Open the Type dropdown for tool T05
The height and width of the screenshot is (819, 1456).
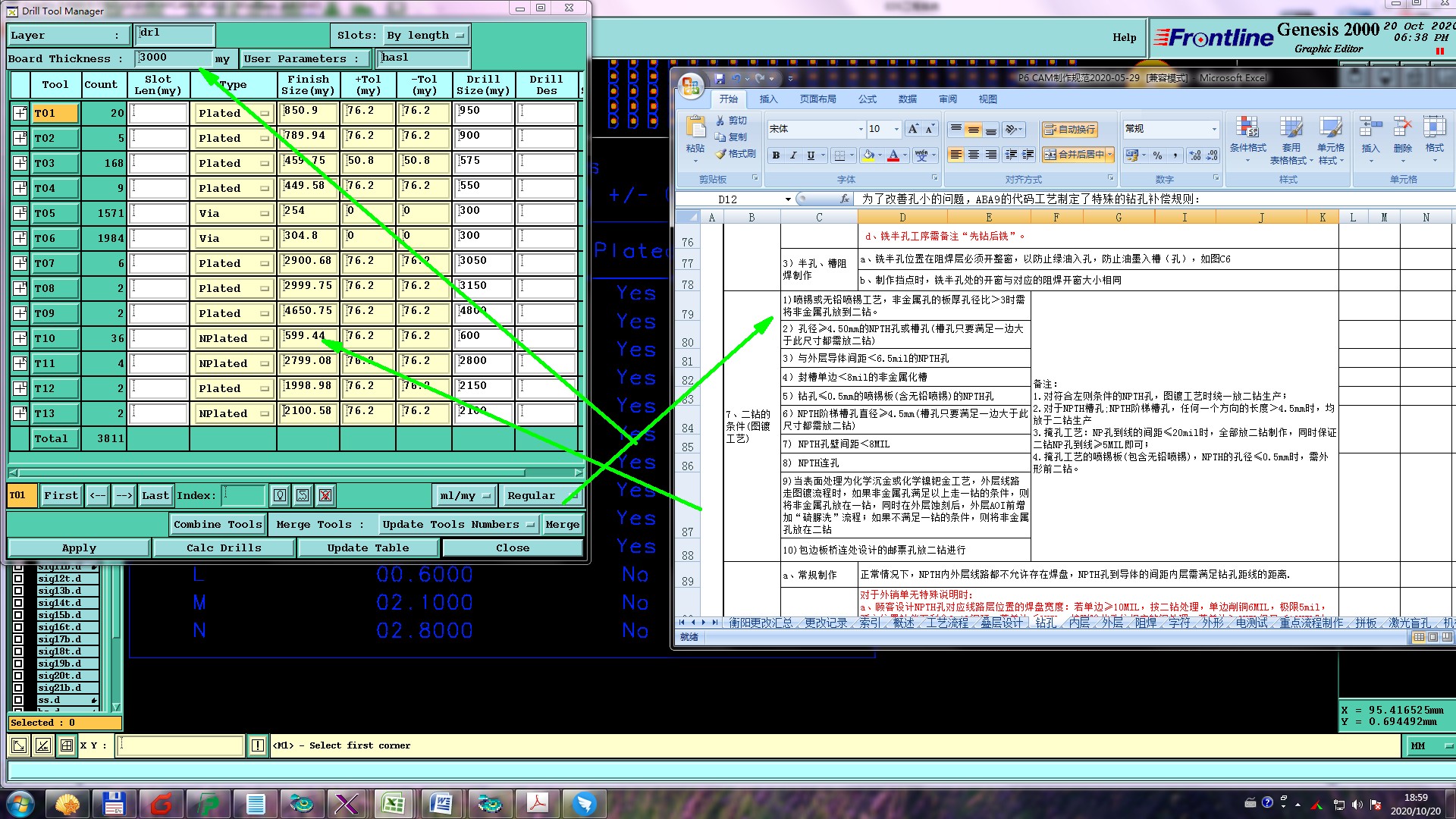pyautogui.click(x=234, y=213)
